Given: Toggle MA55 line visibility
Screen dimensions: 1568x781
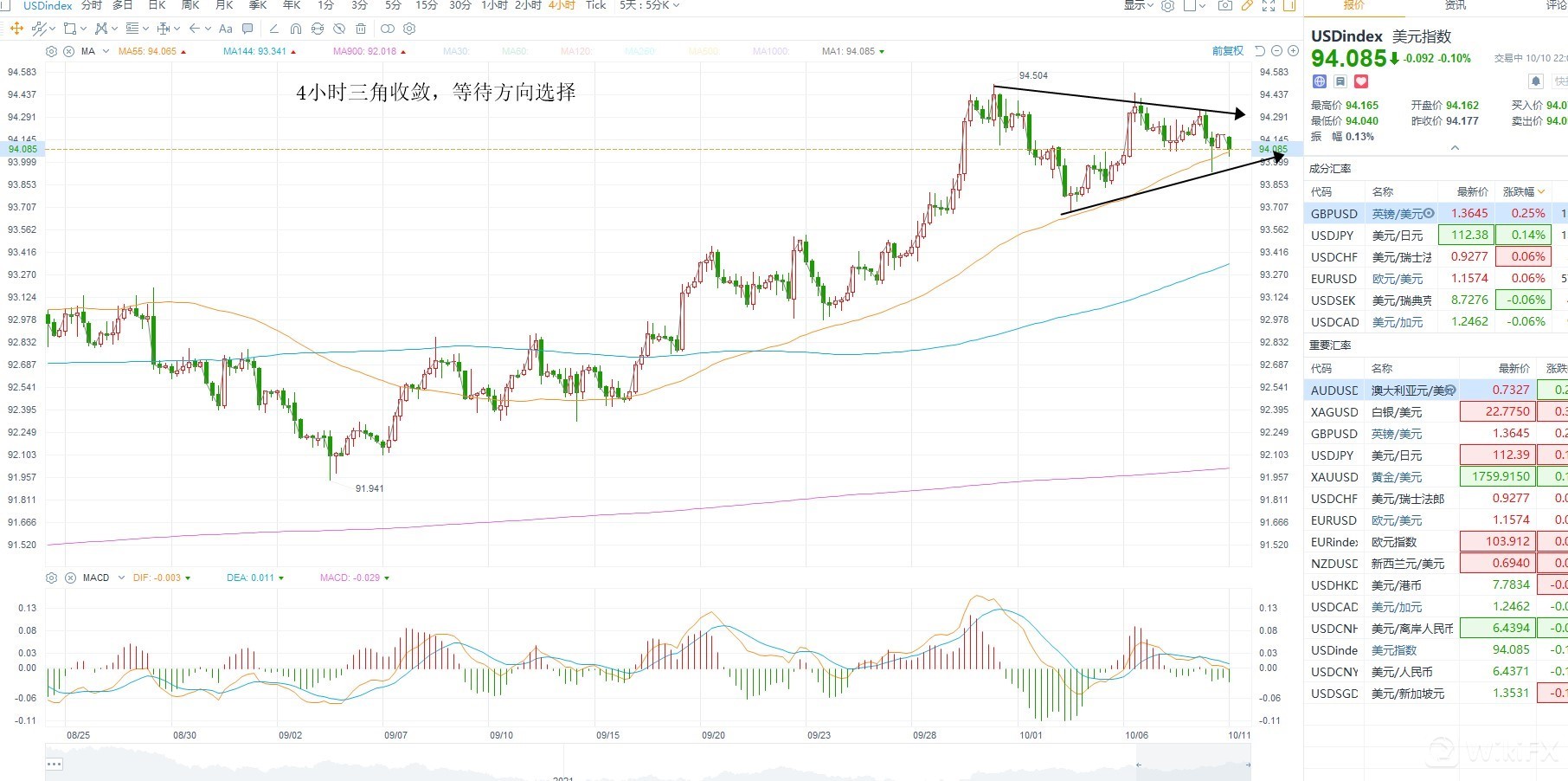Looking at the screenshot, I should 152,51.
